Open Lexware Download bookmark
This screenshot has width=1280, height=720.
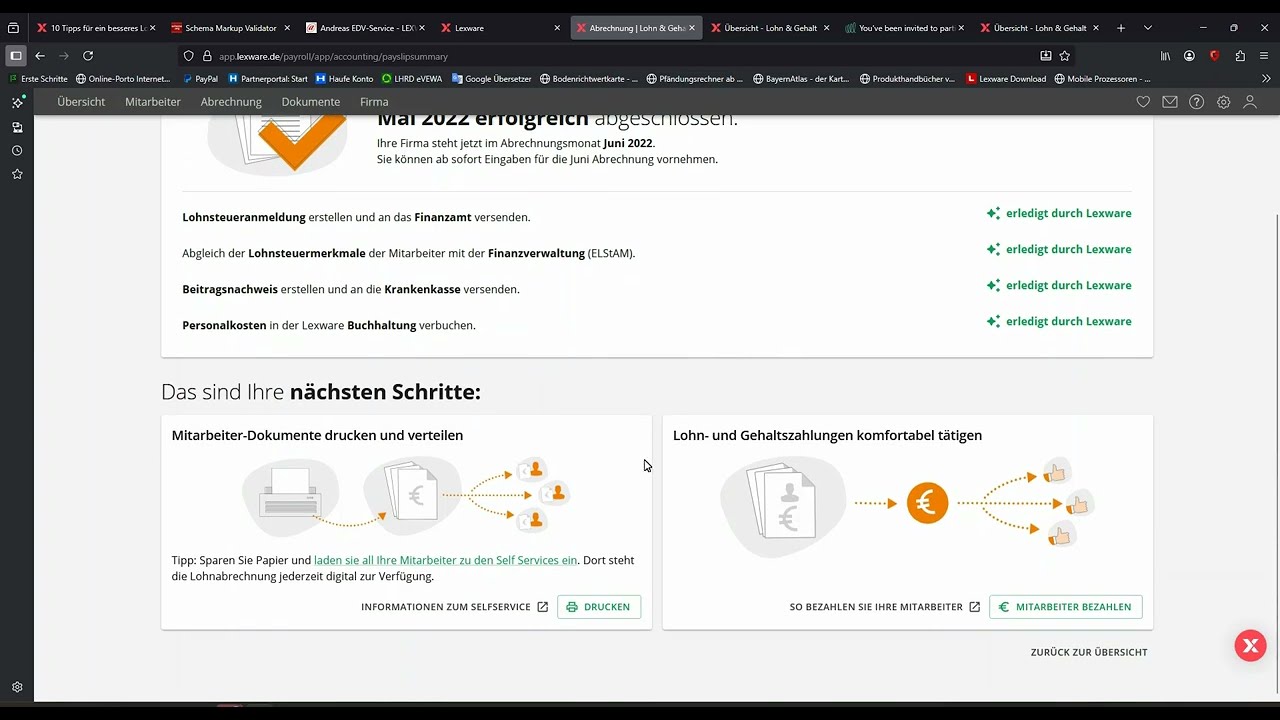[1006, 79]
